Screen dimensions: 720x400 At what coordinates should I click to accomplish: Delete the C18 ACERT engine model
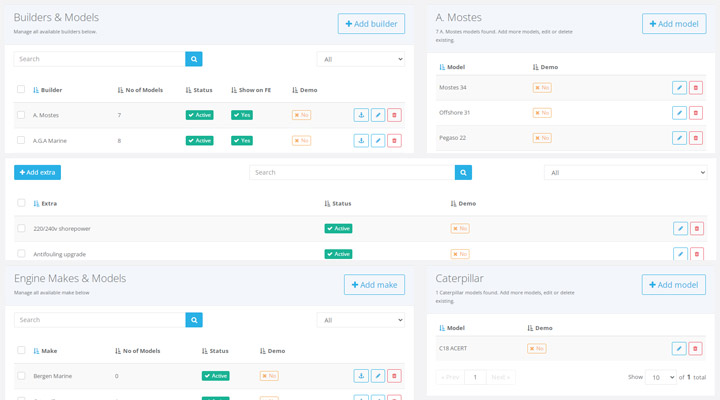[x=696, y=349]
